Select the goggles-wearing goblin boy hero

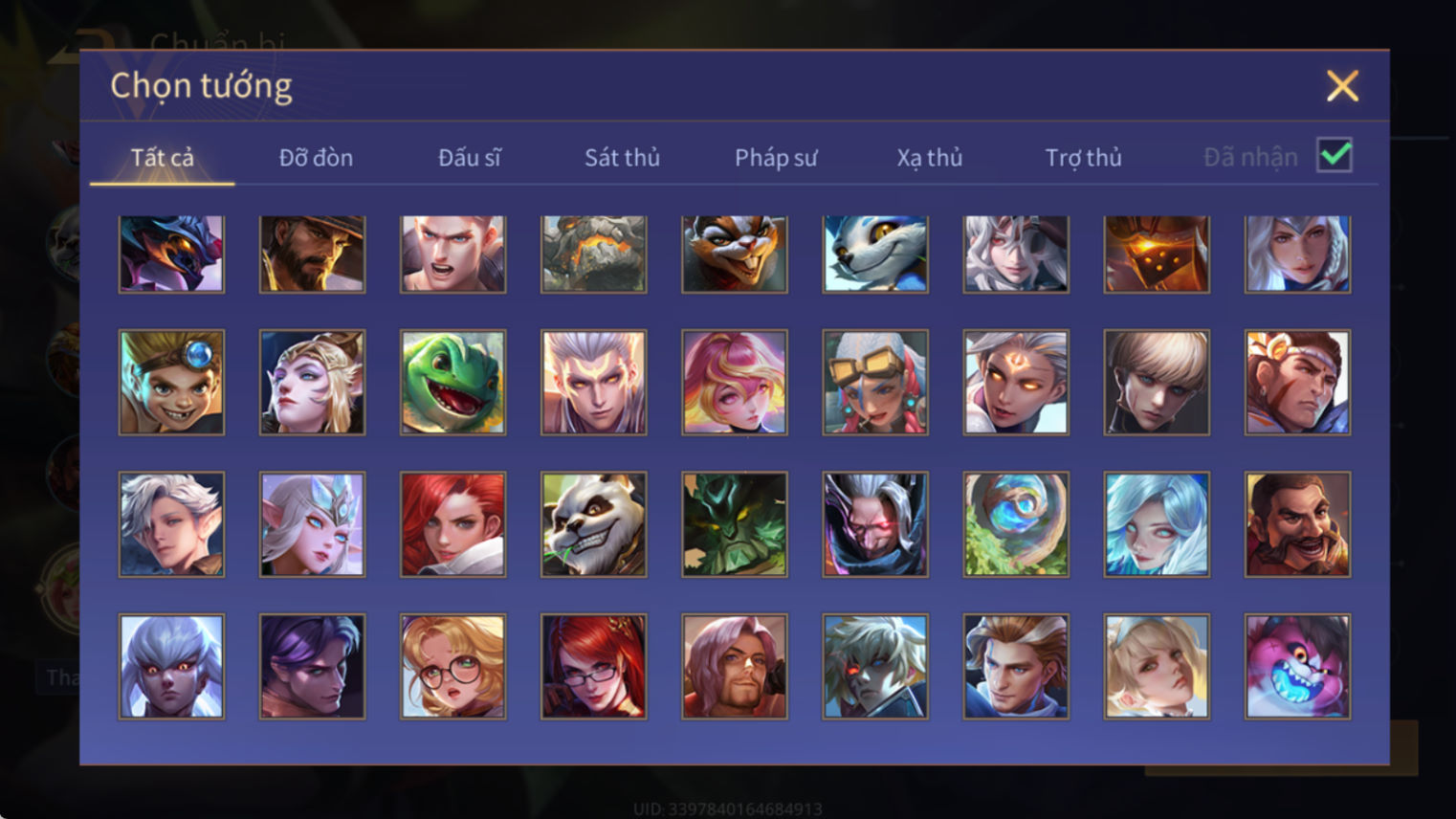pyautogui.click(x=171, y=383)
